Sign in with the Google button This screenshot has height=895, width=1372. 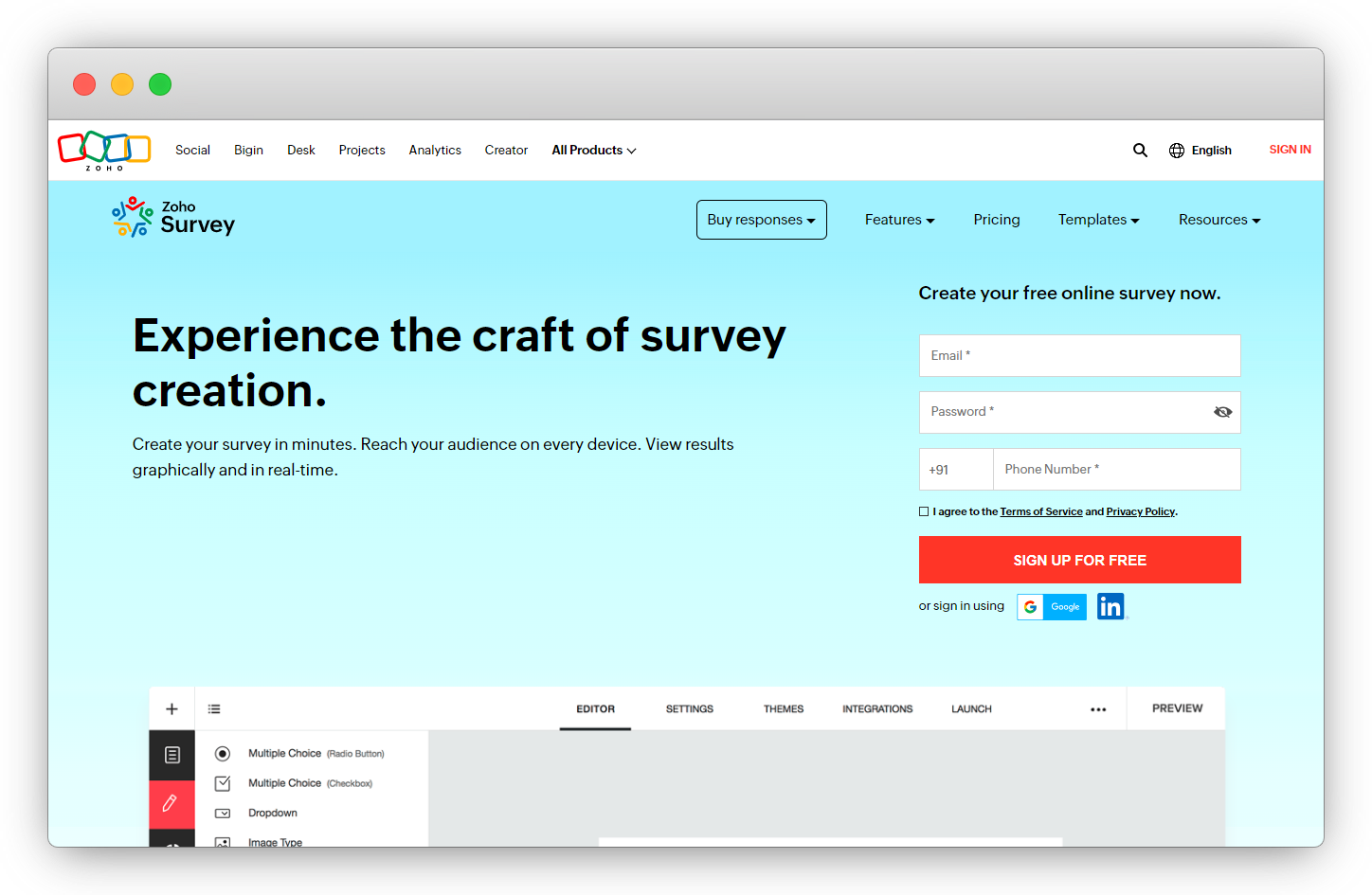[1052, 607]
